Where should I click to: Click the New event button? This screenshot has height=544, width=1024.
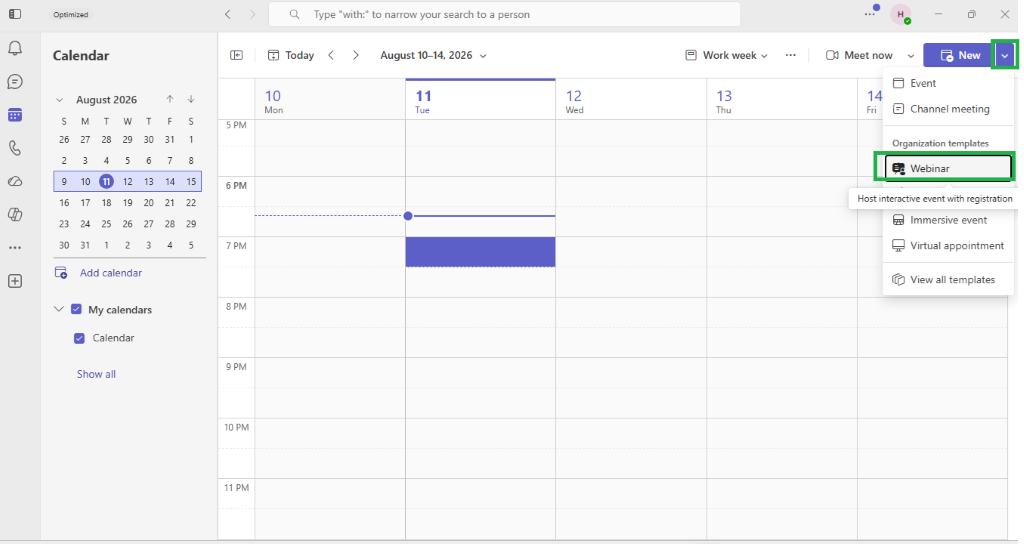pyautogui.click(x=959, y=56)
